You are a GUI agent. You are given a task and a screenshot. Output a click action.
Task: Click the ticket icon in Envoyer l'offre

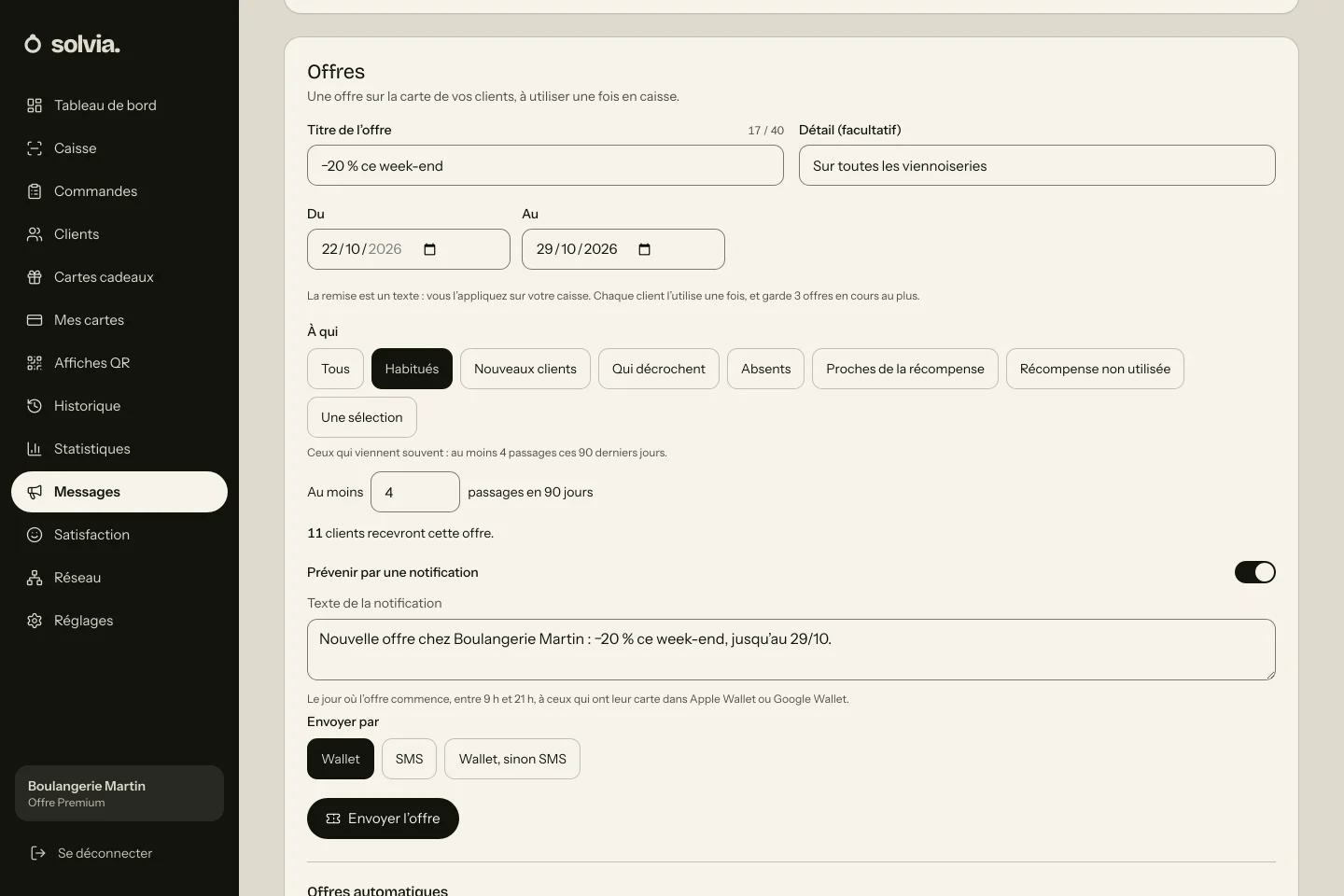(x=333, y=819)
